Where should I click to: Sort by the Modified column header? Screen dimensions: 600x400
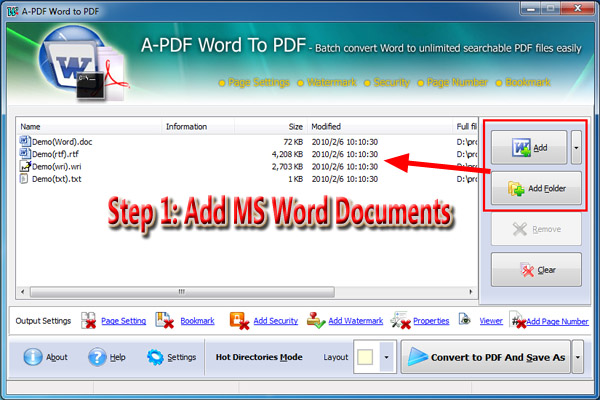click(380, 126)
